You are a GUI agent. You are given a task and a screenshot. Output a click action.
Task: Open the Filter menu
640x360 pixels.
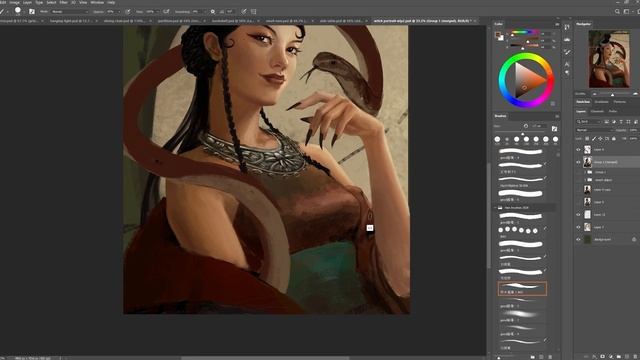click(64, 2)
